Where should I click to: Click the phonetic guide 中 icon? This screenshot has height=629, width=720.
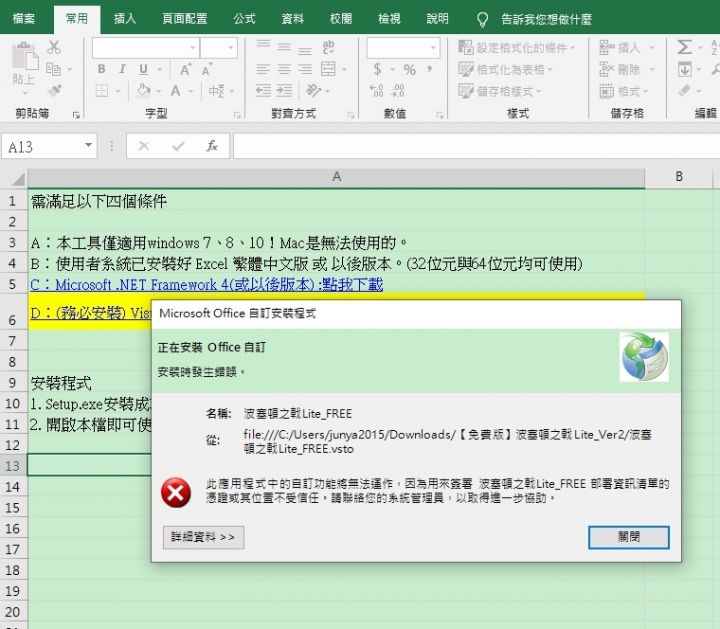(x=216, y=91)
